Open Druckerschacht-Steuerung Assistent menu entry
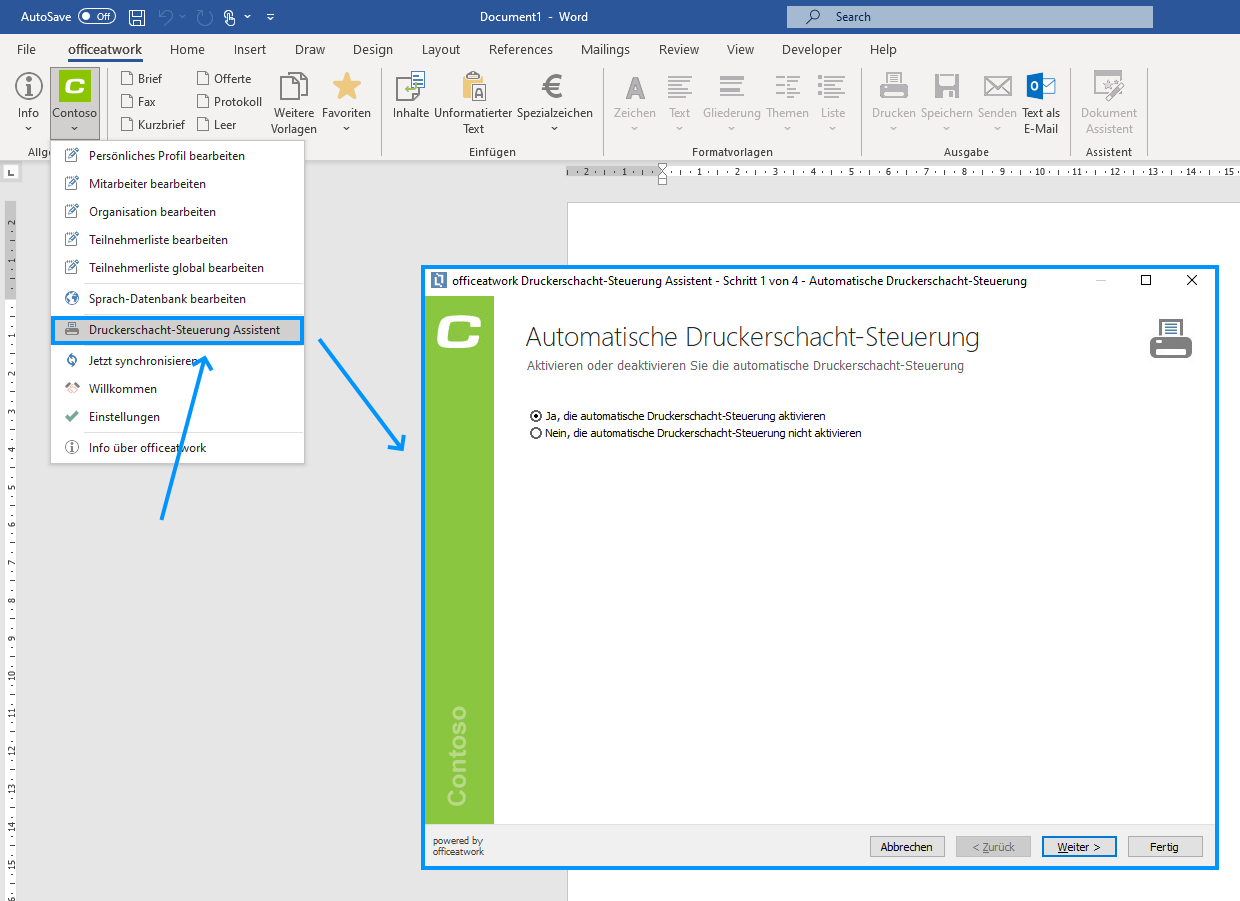This screenshot has height=901, width=1240. click(177, 330)
